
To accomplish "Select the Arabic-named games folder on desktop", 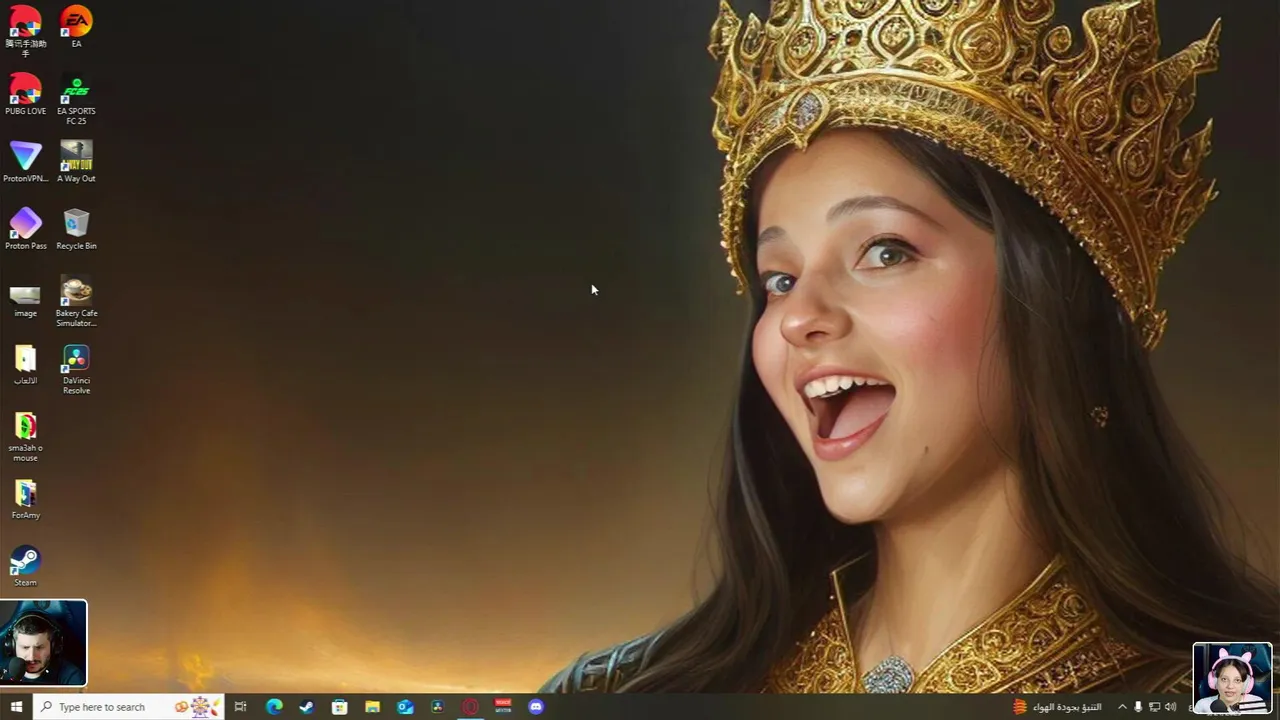I will 25,365.
